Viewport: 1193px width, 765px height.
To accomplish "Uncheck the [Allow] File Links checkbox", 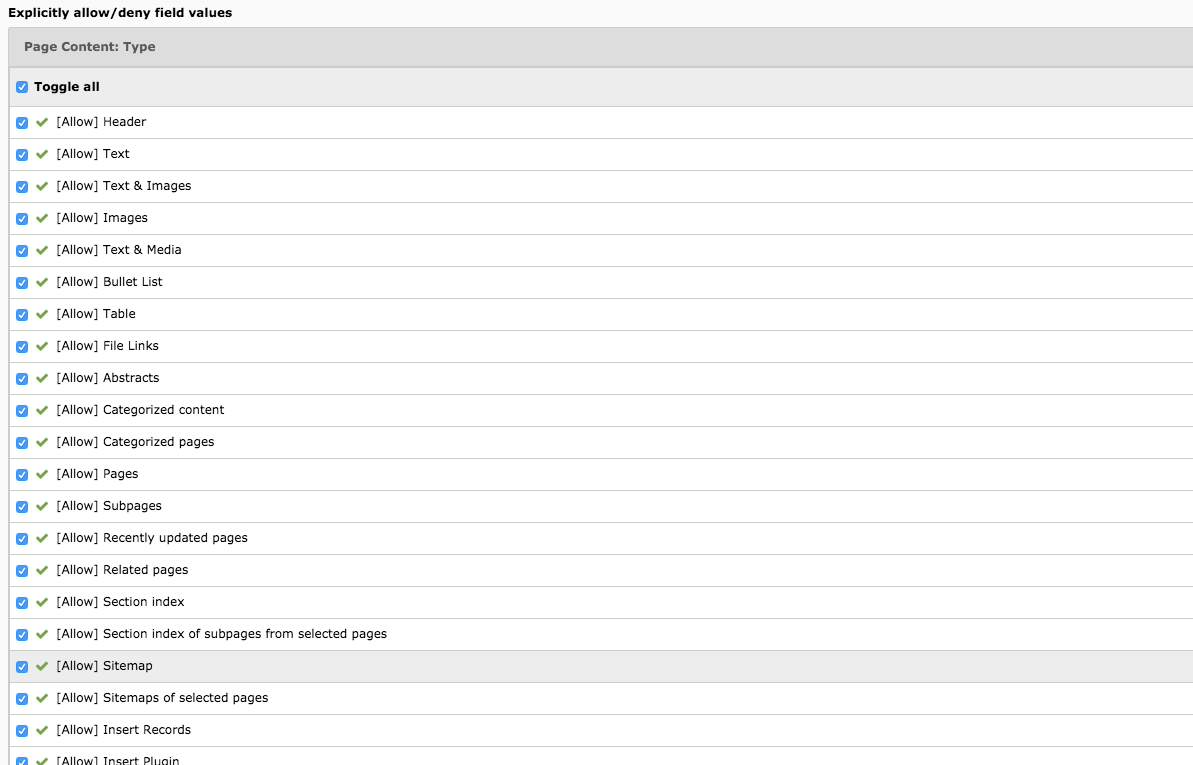I will coord(22,346).
